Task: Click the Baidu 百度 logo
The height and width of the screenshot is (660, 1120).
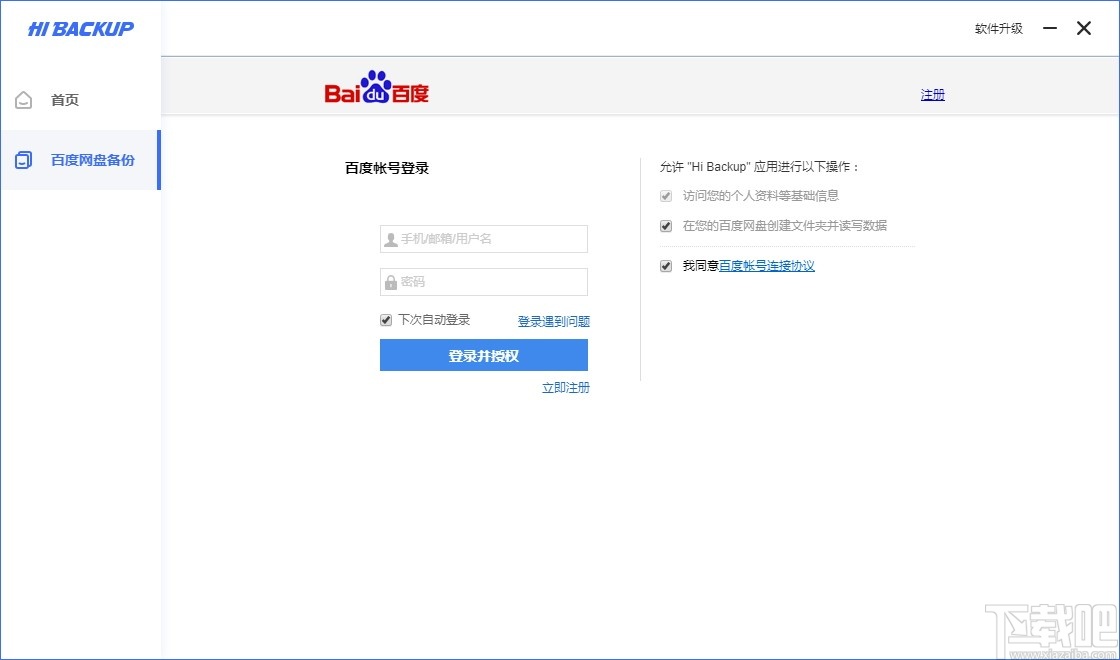Action: tap(375, 89)
